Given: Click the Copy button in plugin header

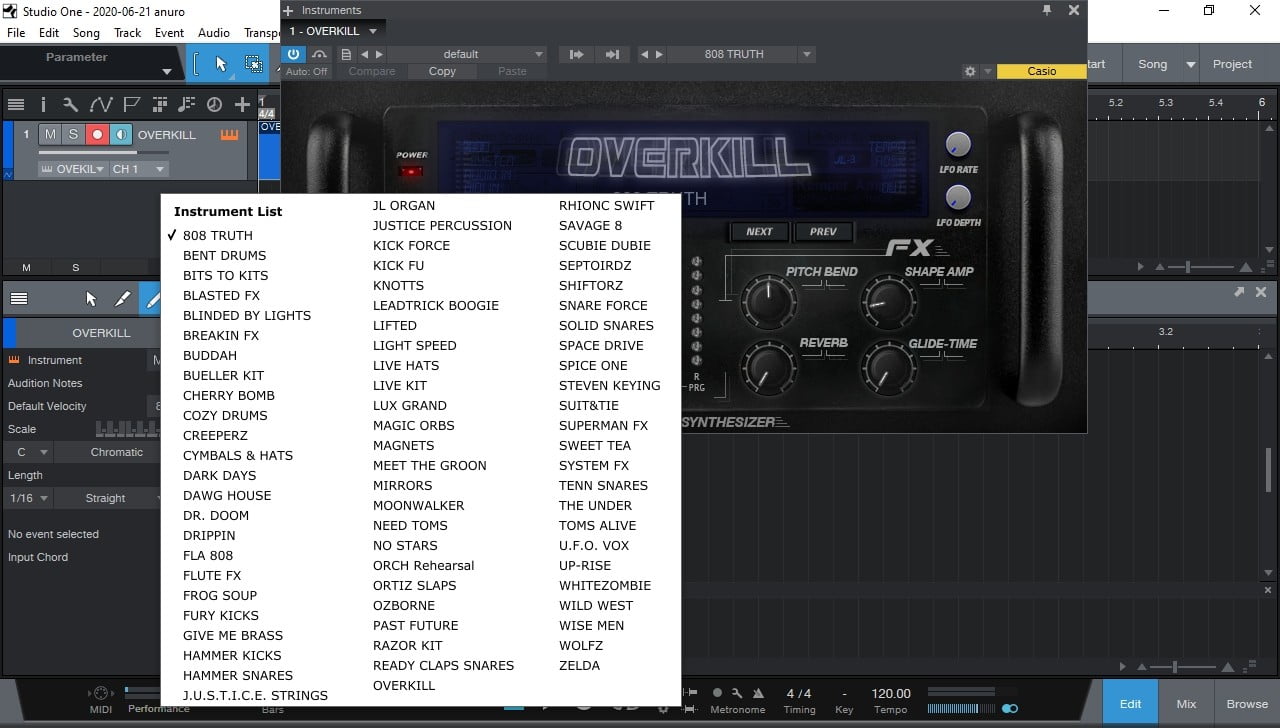Looking at the screenshot, I should coord(442,72).
